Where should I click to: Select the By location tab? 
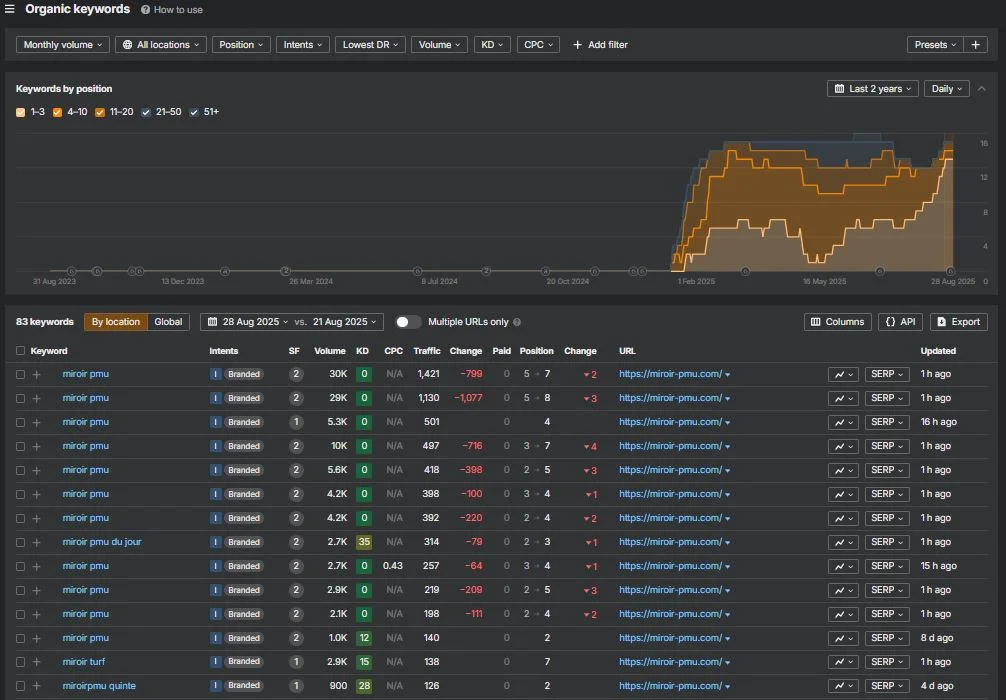tap(115, 322)
